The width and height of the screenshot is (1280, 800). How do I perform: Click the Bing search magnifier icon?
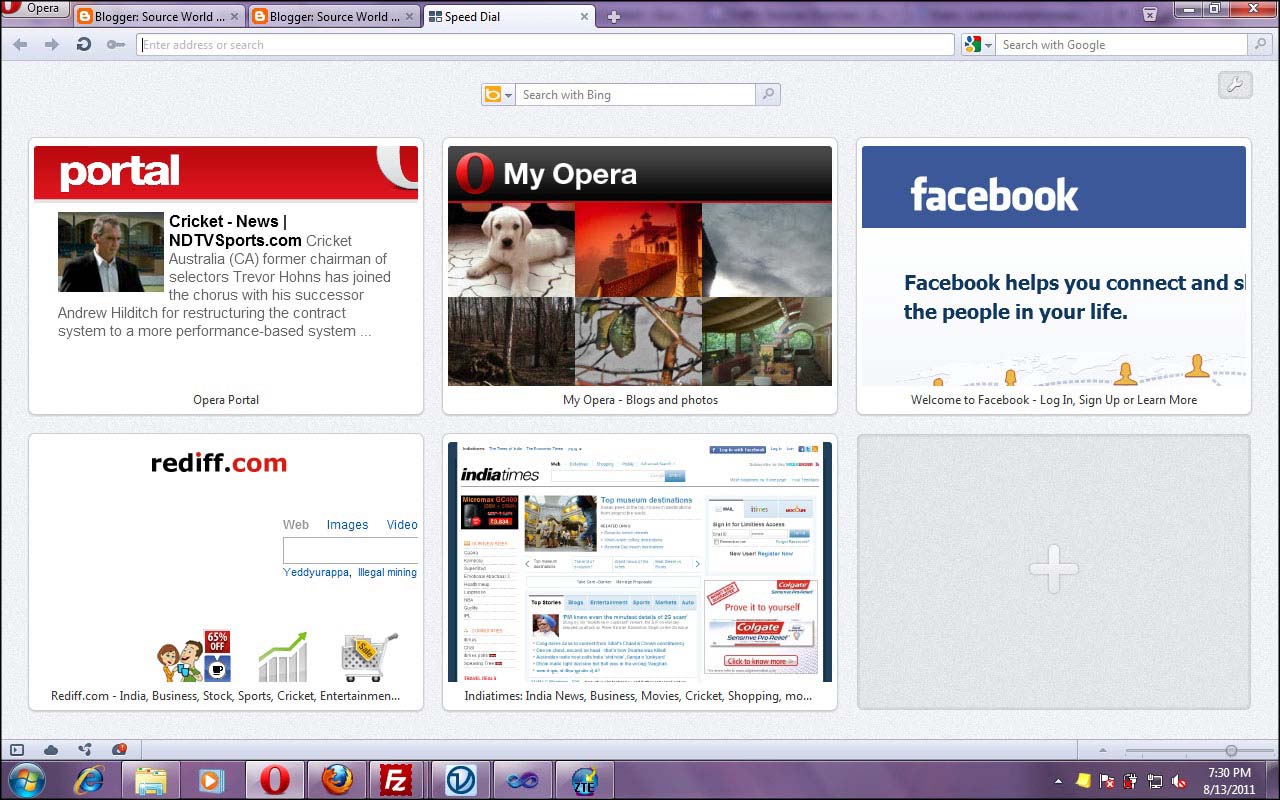768,95
